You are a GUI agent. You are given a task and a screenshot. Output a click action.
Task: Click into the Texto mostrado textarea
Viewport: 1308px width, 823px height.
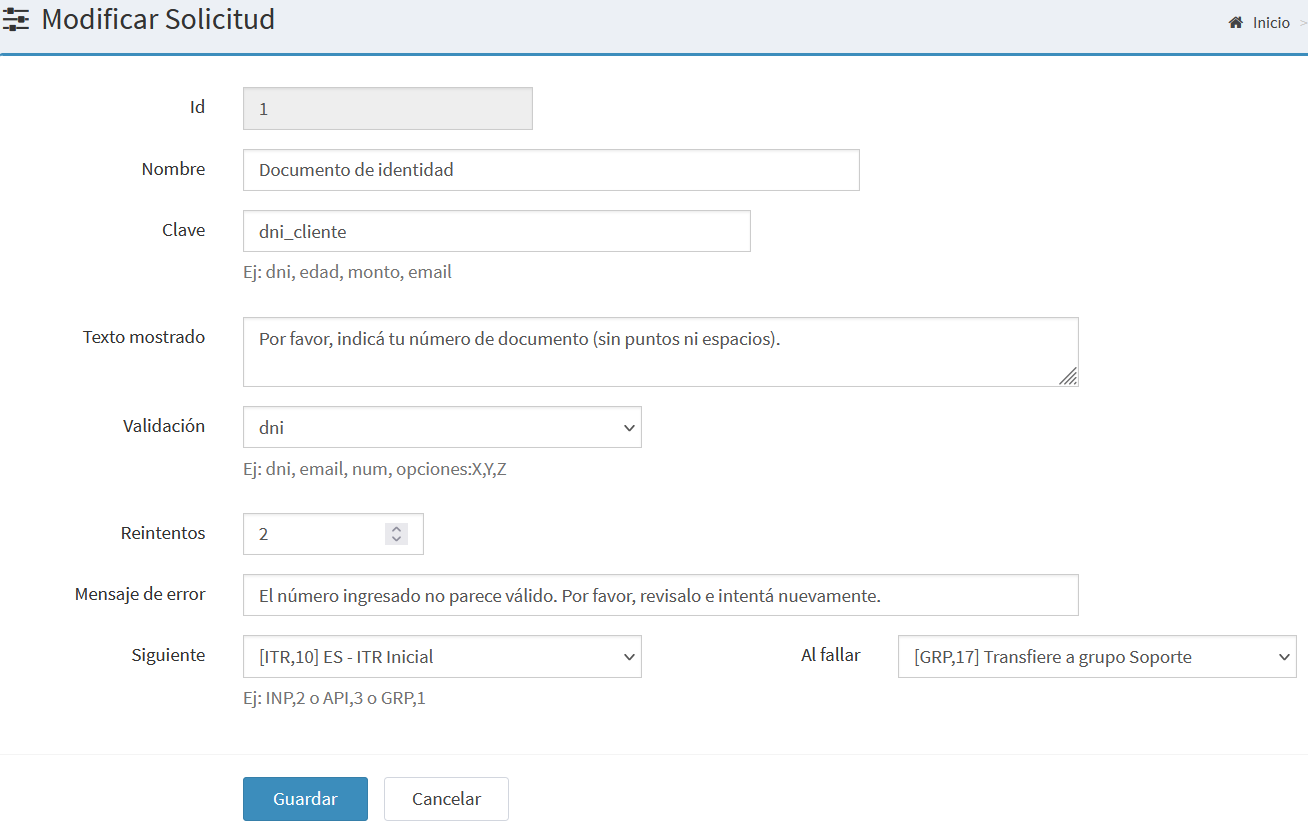click(660, 352)
